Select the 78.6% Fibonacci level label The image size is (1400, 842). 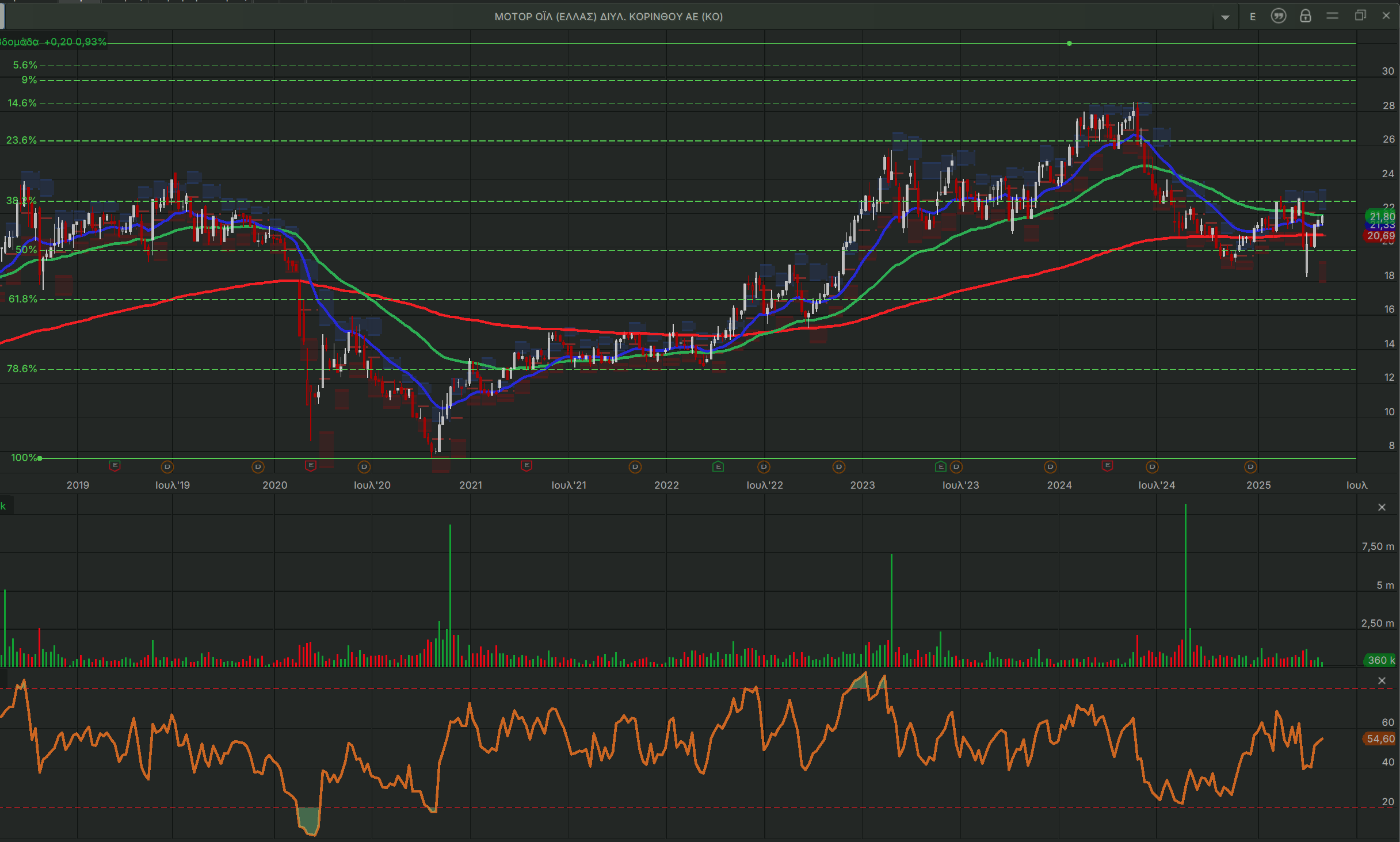(x=22, y=369)
